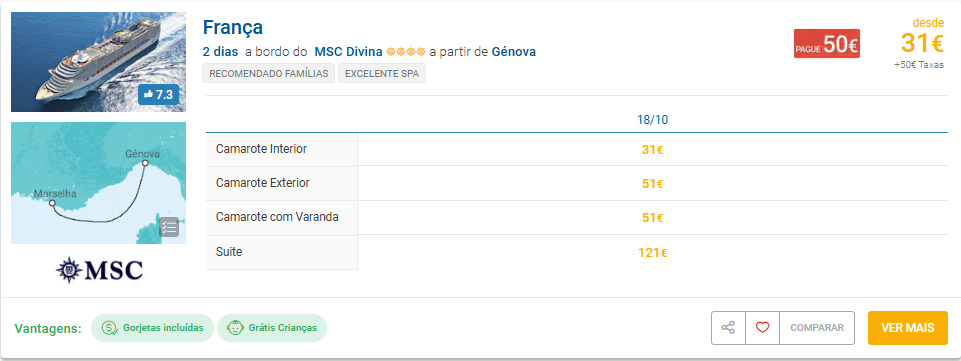
Task: Open the França cruise title link
Action: coord(233,27)
